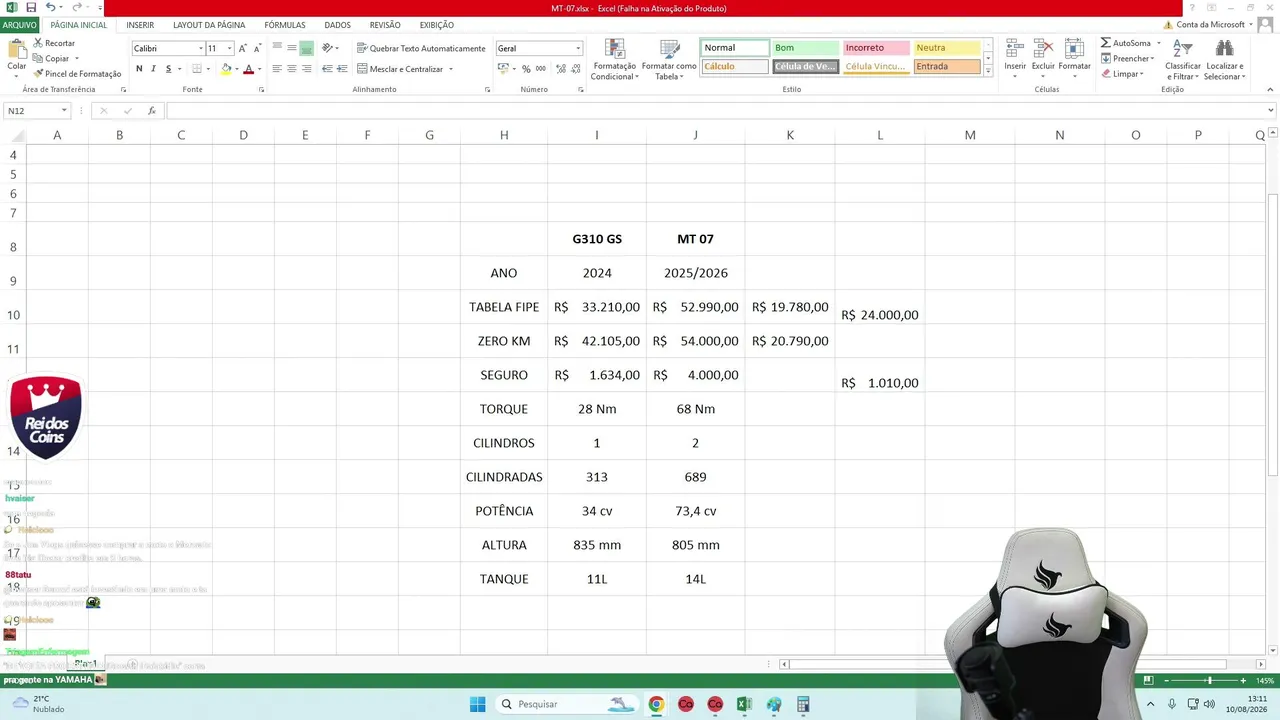Center text horizontally

click(x=292, y=69)
